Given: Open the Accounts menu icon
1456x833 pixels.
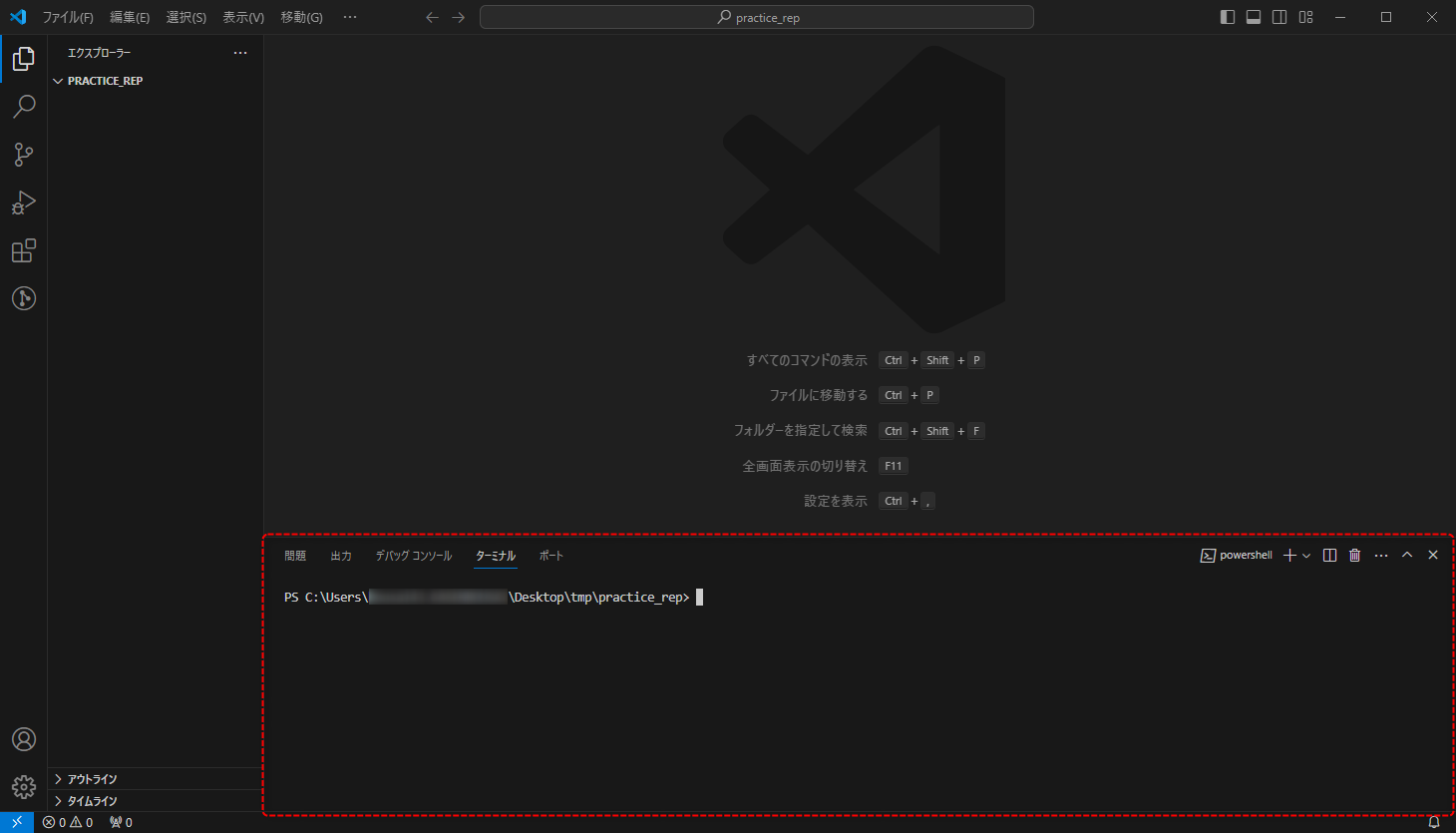Looking at the screenshot, I should (24, 739).
